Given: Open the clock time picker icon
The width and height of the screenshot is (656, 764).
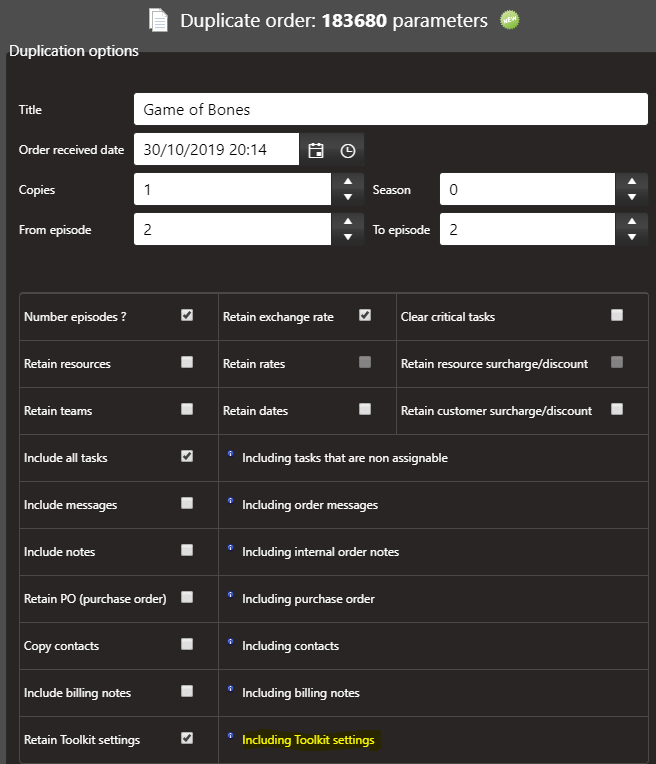Looking at the screenshot, I should pyautogui.click(x=347, y=150).
